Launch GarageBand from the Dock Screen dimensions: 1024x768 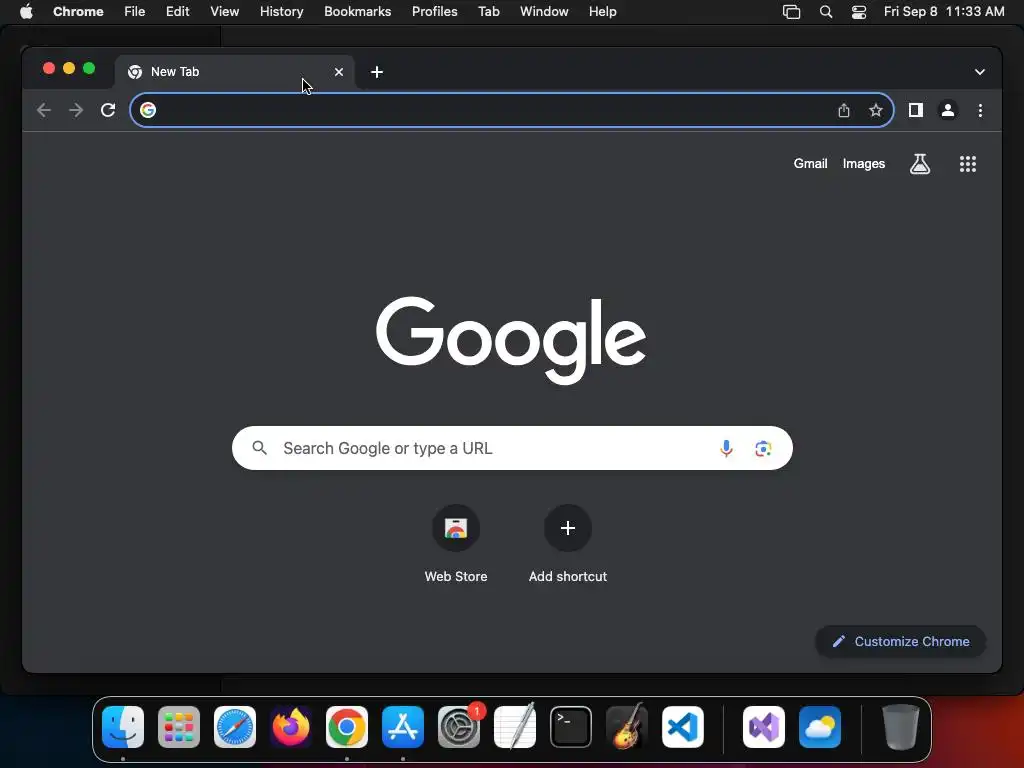pyautogui.click(x=627, y=727)
